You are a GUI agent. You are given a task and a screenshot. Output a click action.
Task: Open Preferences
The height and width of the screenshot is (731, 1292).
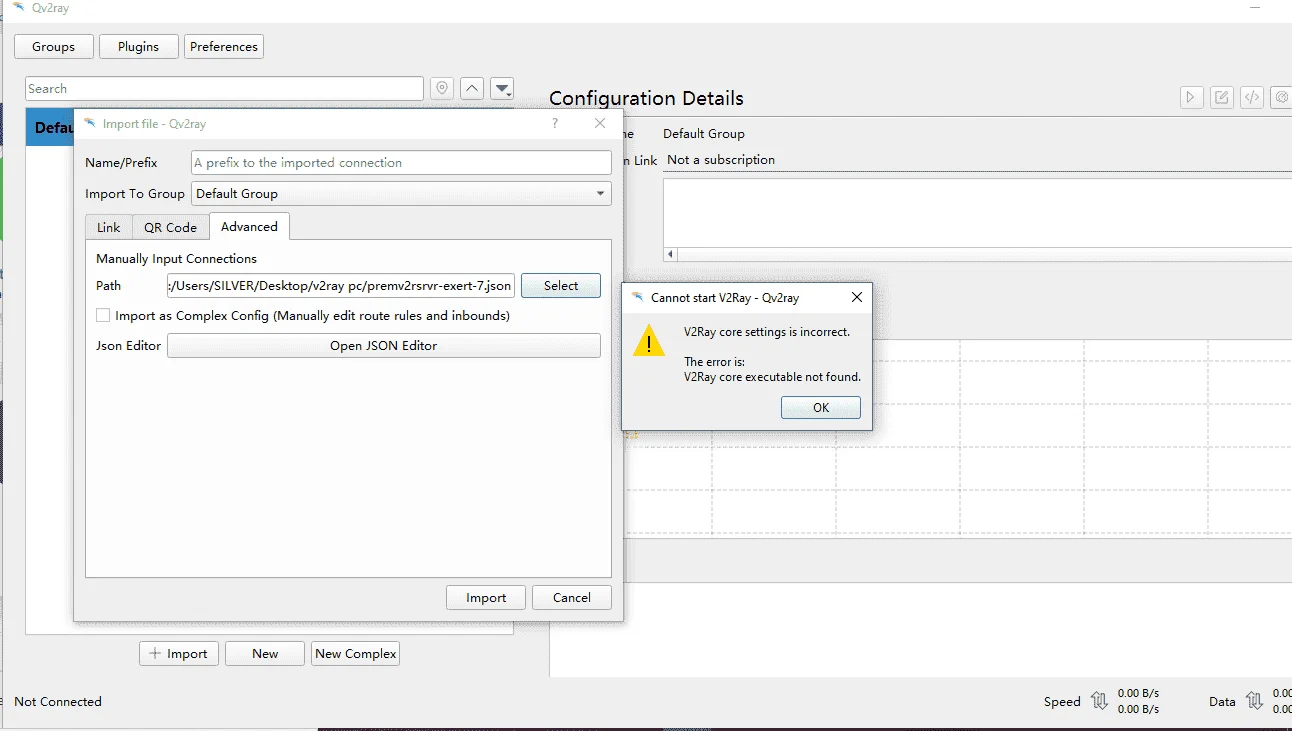224,46
